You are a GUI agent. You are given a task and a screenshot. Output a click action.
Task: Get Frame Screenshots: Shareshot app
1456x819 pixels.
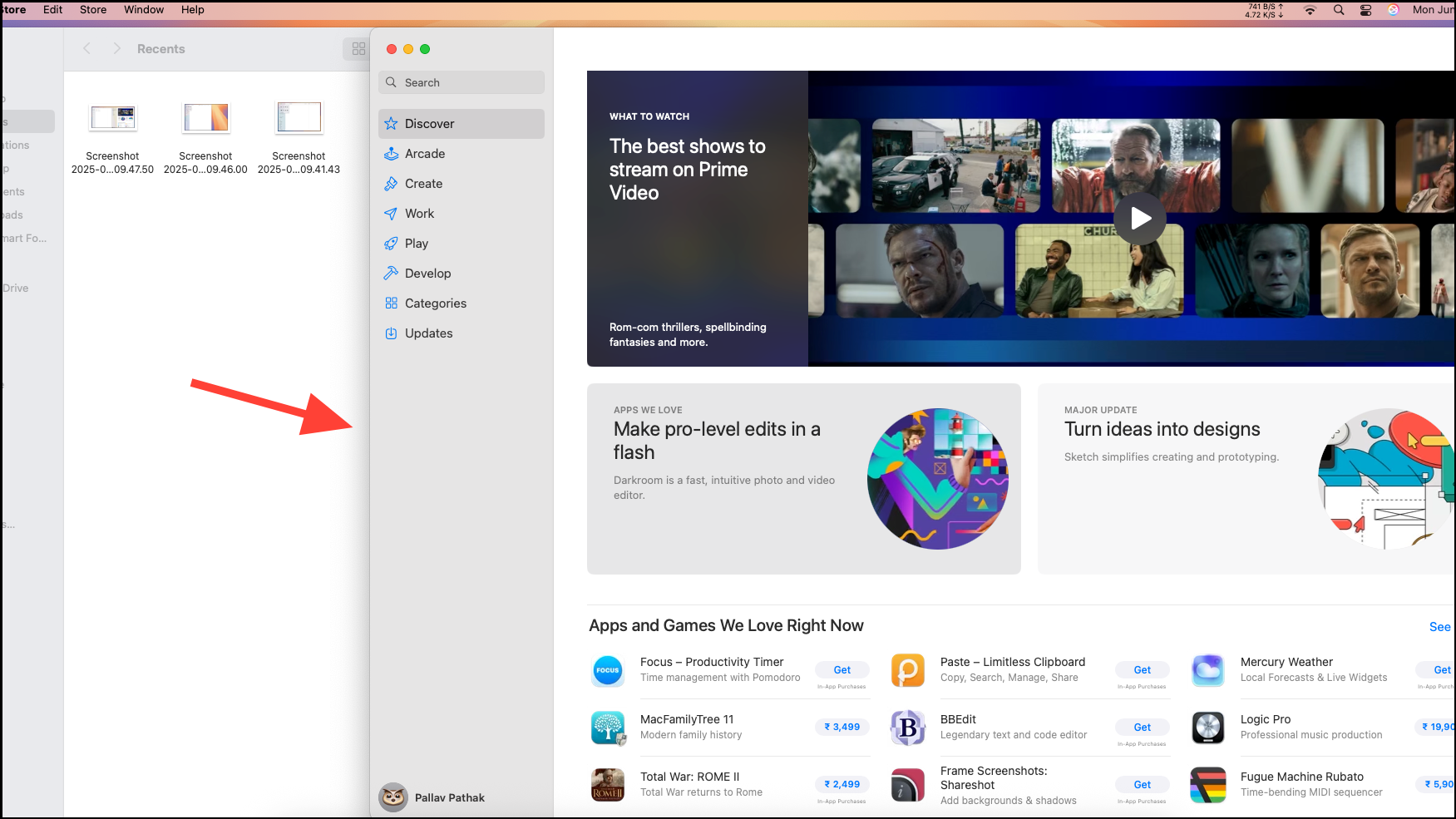coord(1143,785)
